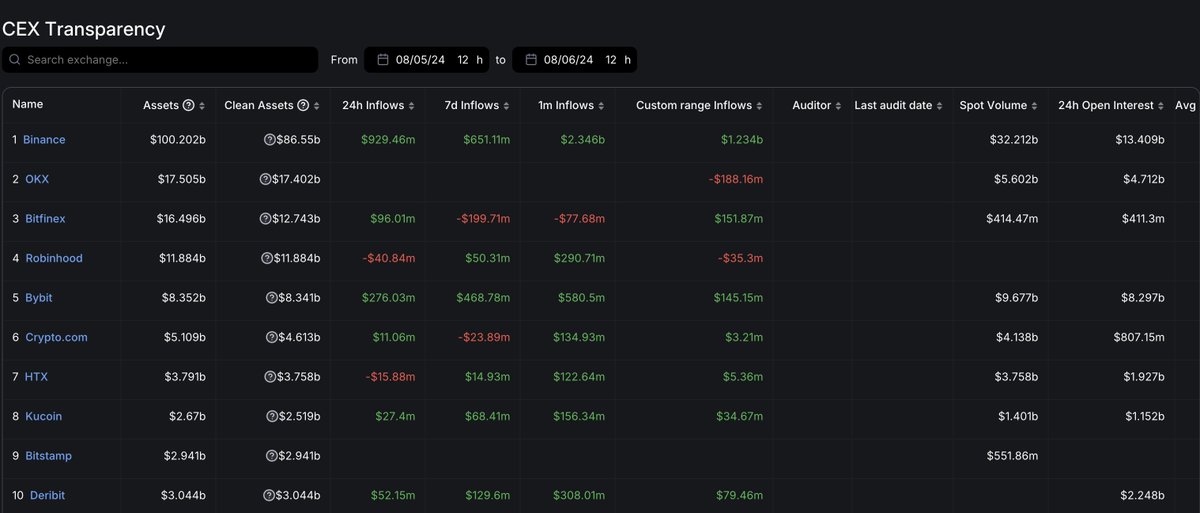This screenshot has height=513, width=1200.
Task: Click help icon beside Bitstamp clean assets
Action: click(271, 456)
